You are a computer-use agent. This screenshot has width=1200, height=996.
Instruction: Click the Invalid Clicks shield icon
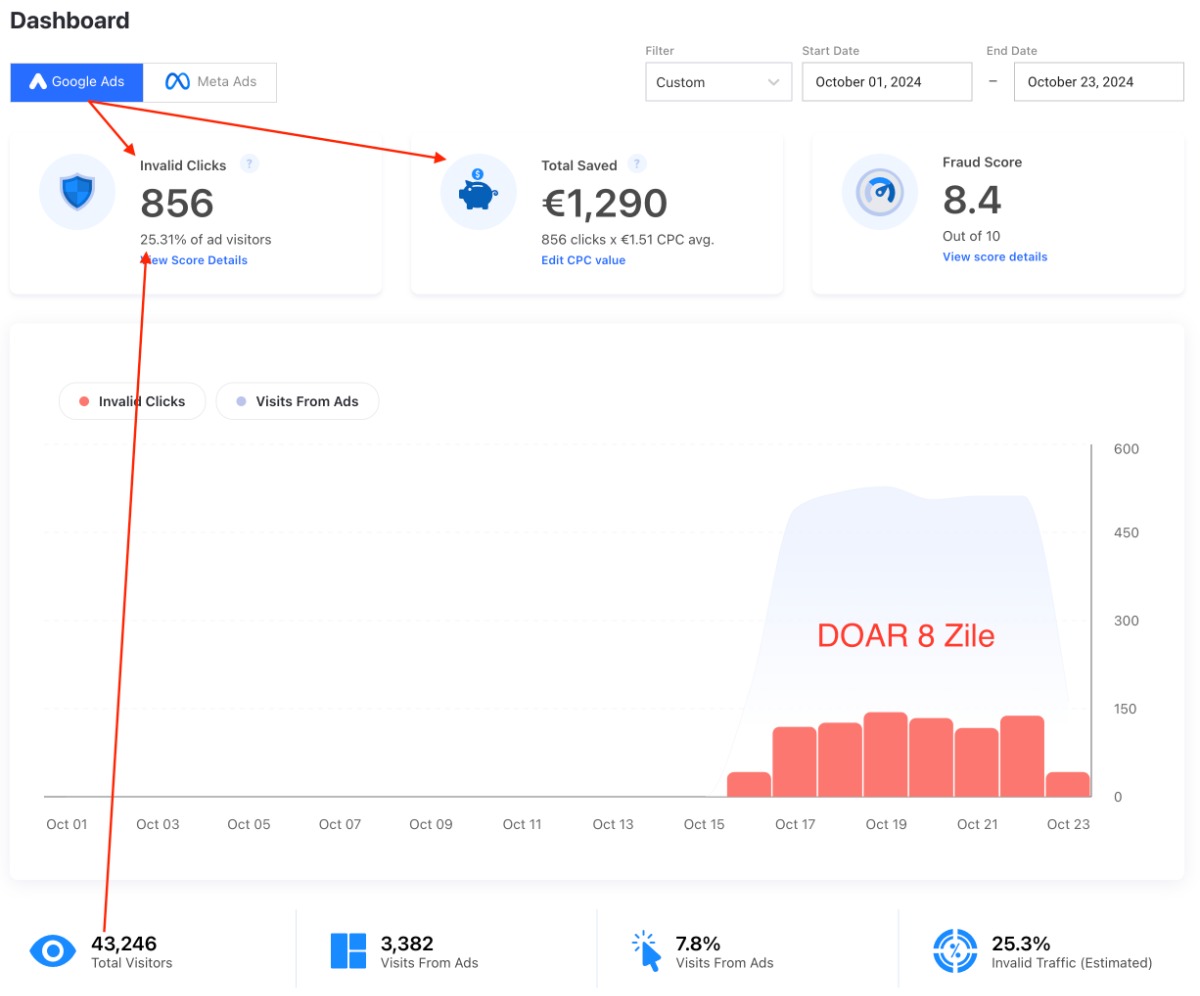(x=77, y=192)
